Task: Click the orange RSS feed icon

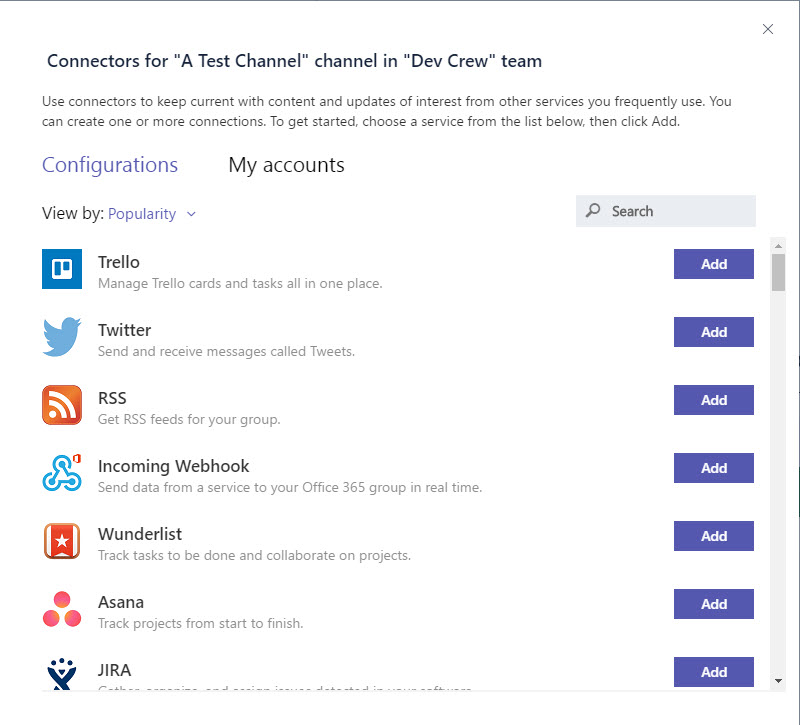Action: (x=61, y=406)
